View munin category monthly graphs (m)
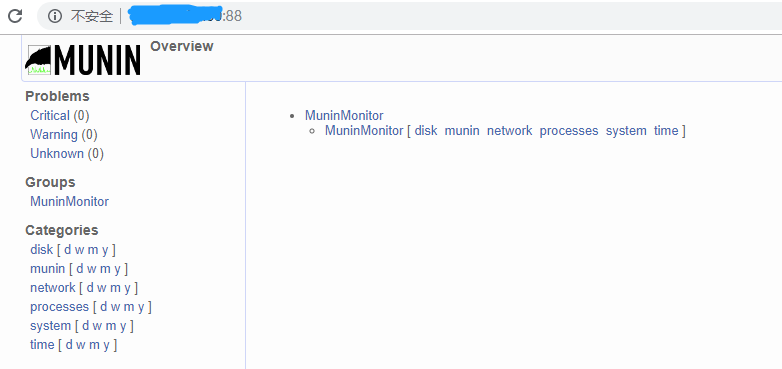782x369 pixels. (x=105, y=269)
